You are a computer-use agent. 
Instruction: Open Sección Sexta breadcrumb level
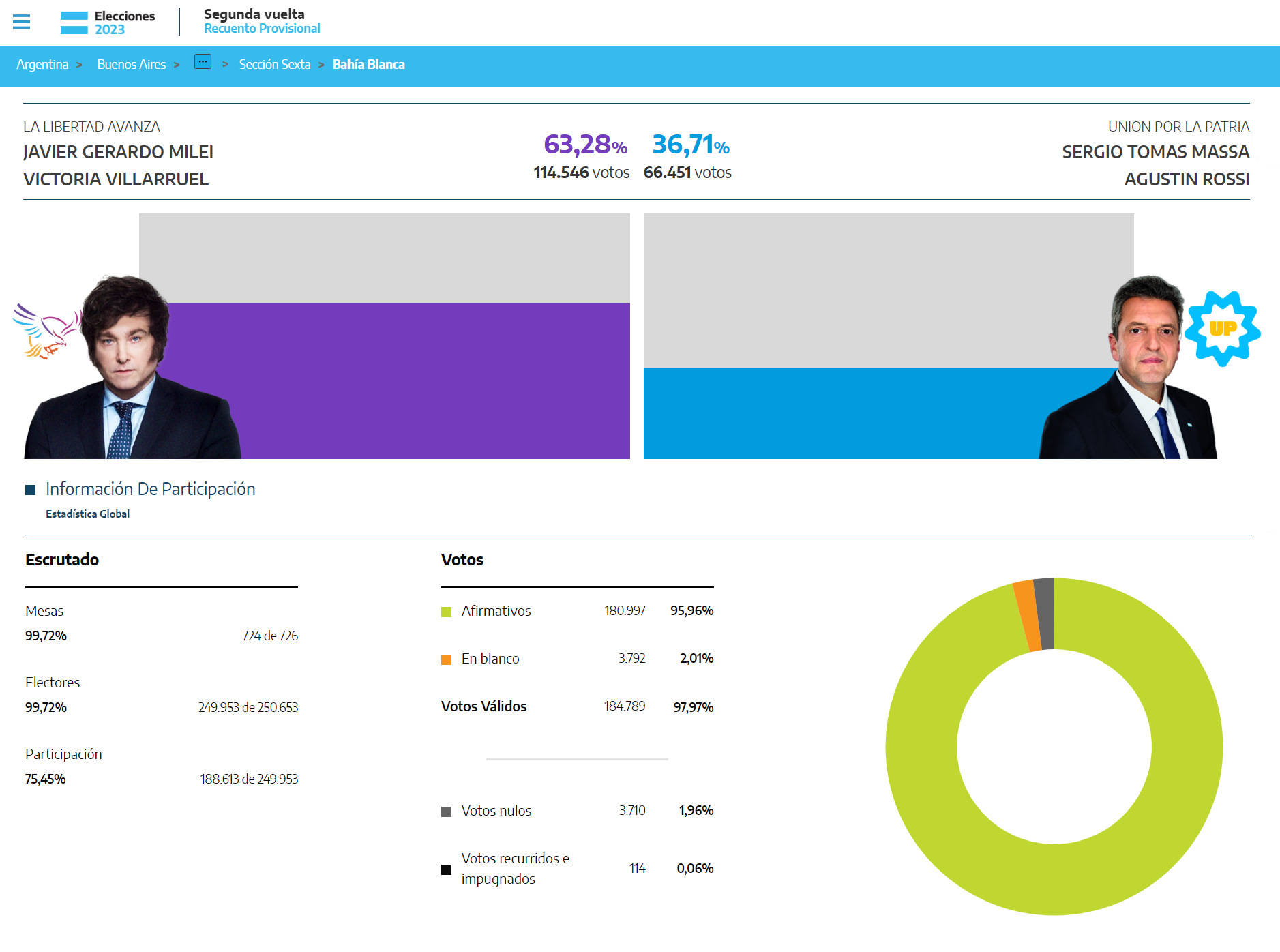[x=274, y=65]
